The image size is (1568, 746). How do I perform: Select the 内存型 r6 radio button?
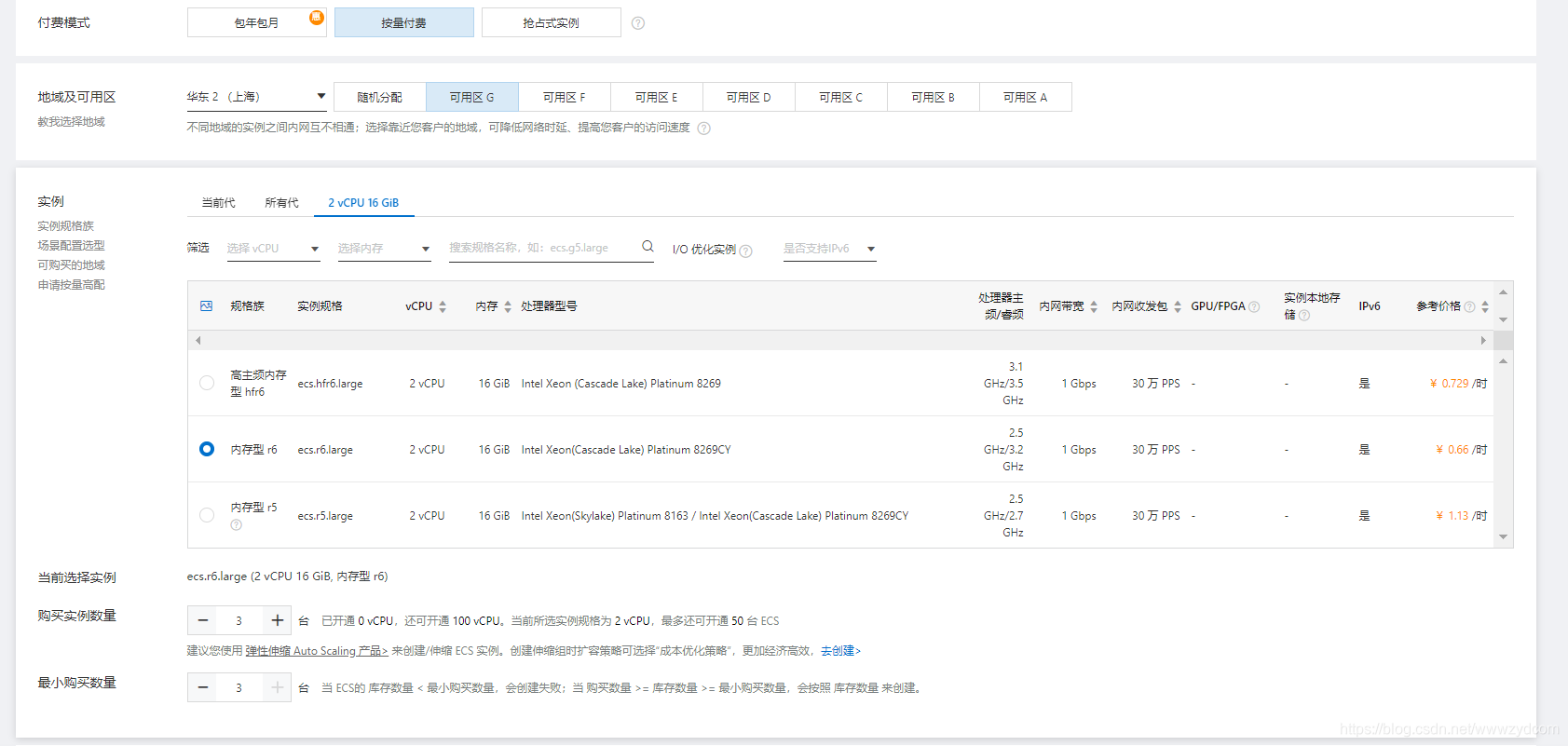pyautogui.click(x=207, y=449)
